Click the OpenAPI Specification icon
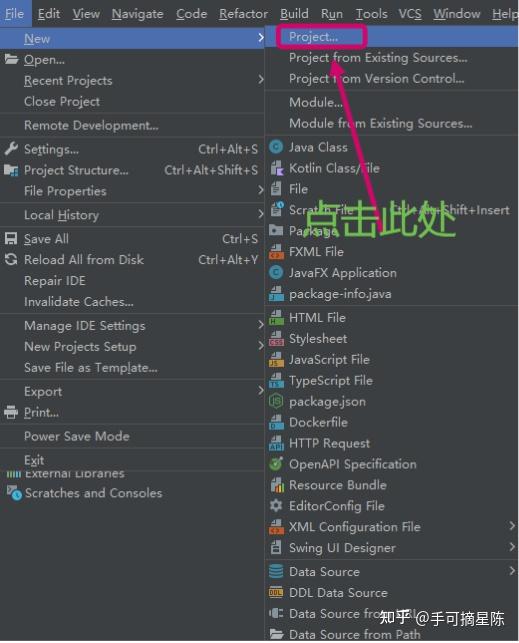 (x=276, y=464)
